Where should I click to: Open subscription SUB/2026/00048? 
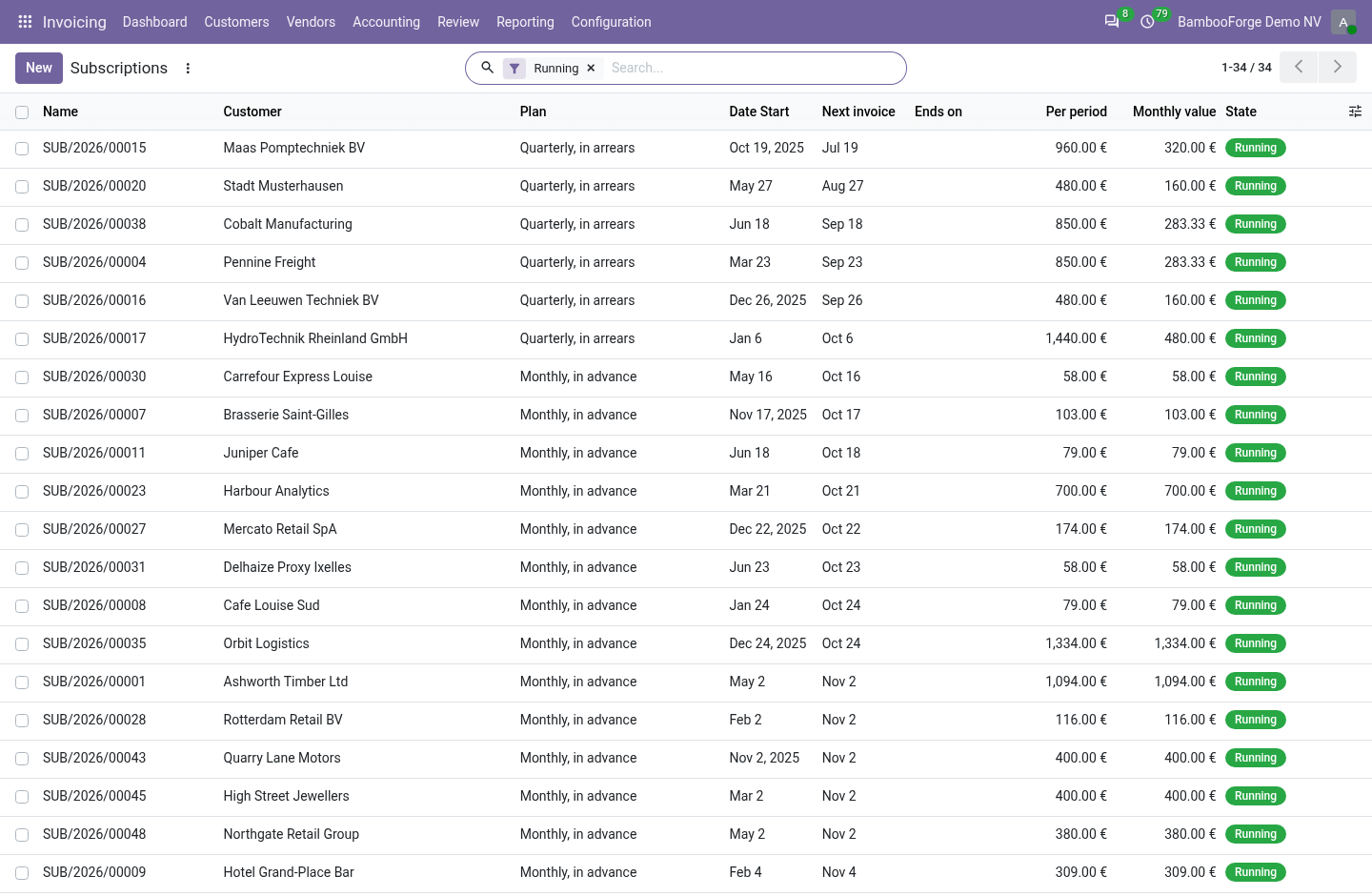click(94, 834)
